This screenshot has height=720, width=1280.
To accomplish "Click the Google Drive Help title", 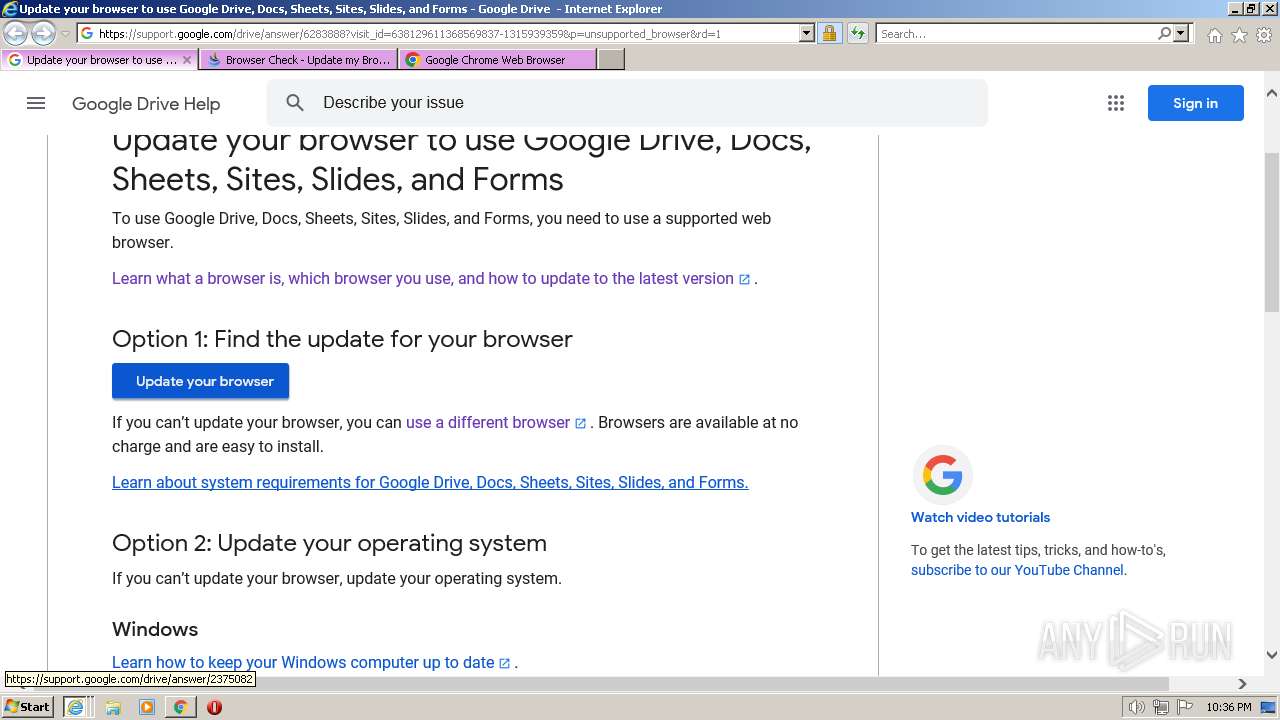I will pyautogui.click(x=146, y=104).
